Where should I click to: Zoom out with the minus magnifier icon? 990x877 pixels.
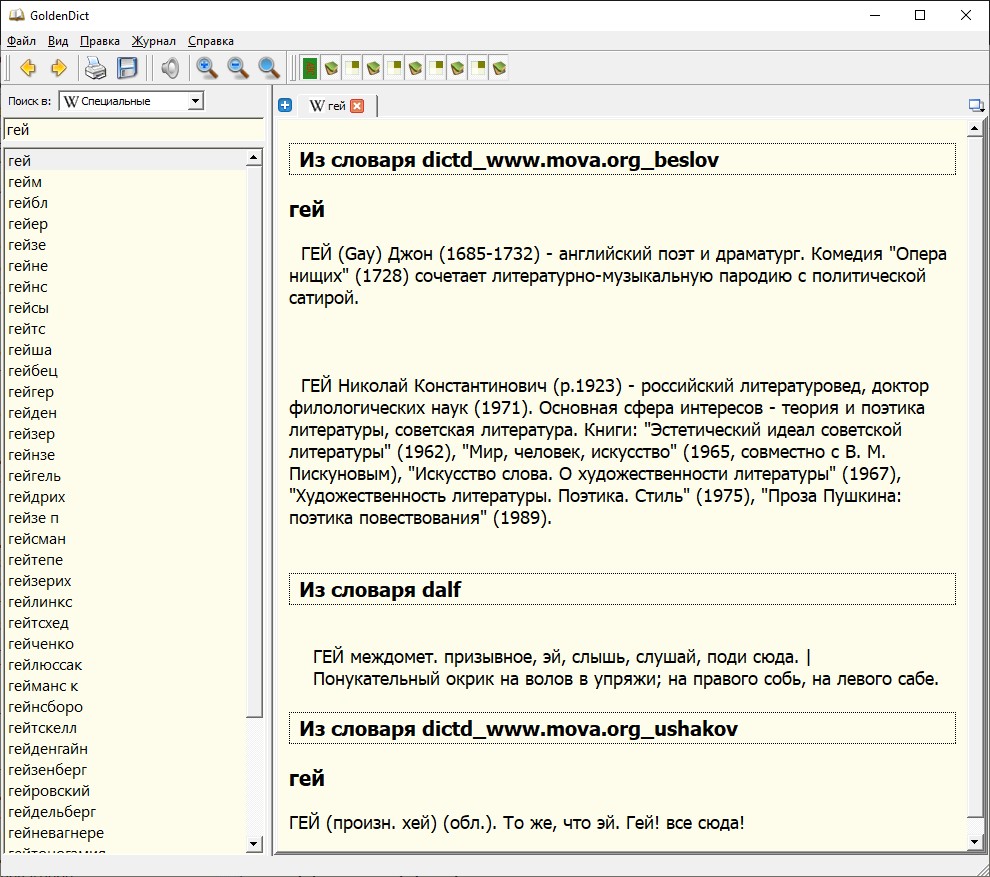[237, 68]
